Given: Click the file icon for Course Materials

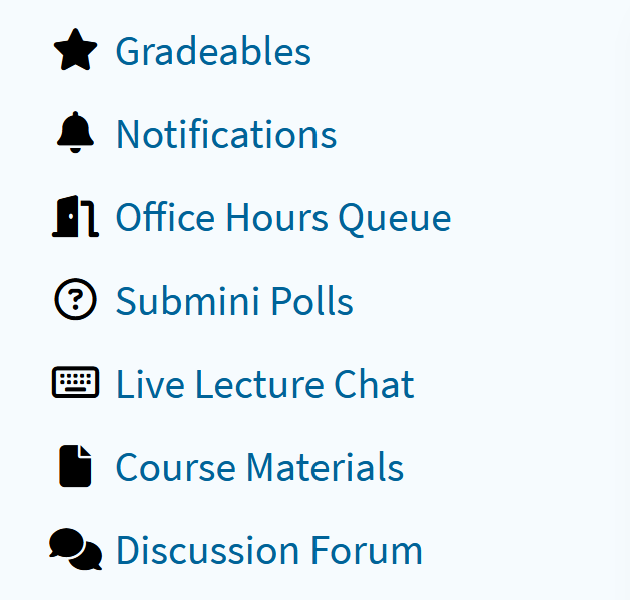Looking at the screenshot, I should coord(75,466).
